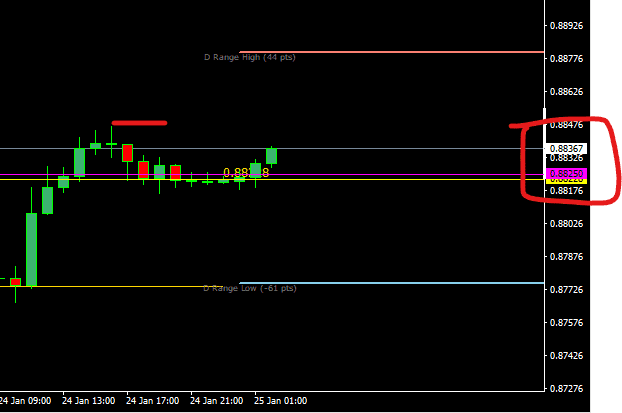Click the 0.88626 price axis label

coord(566,92)
